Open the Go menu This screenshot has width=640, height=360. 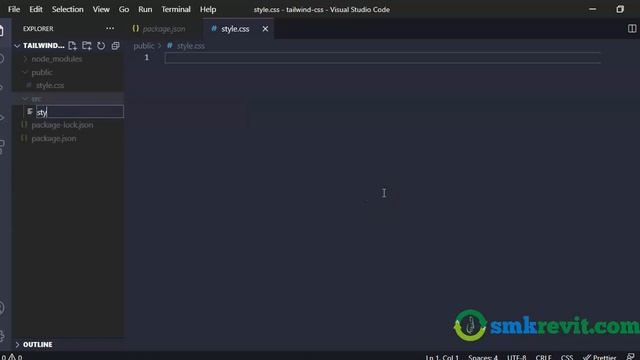(x=124, y=9)
